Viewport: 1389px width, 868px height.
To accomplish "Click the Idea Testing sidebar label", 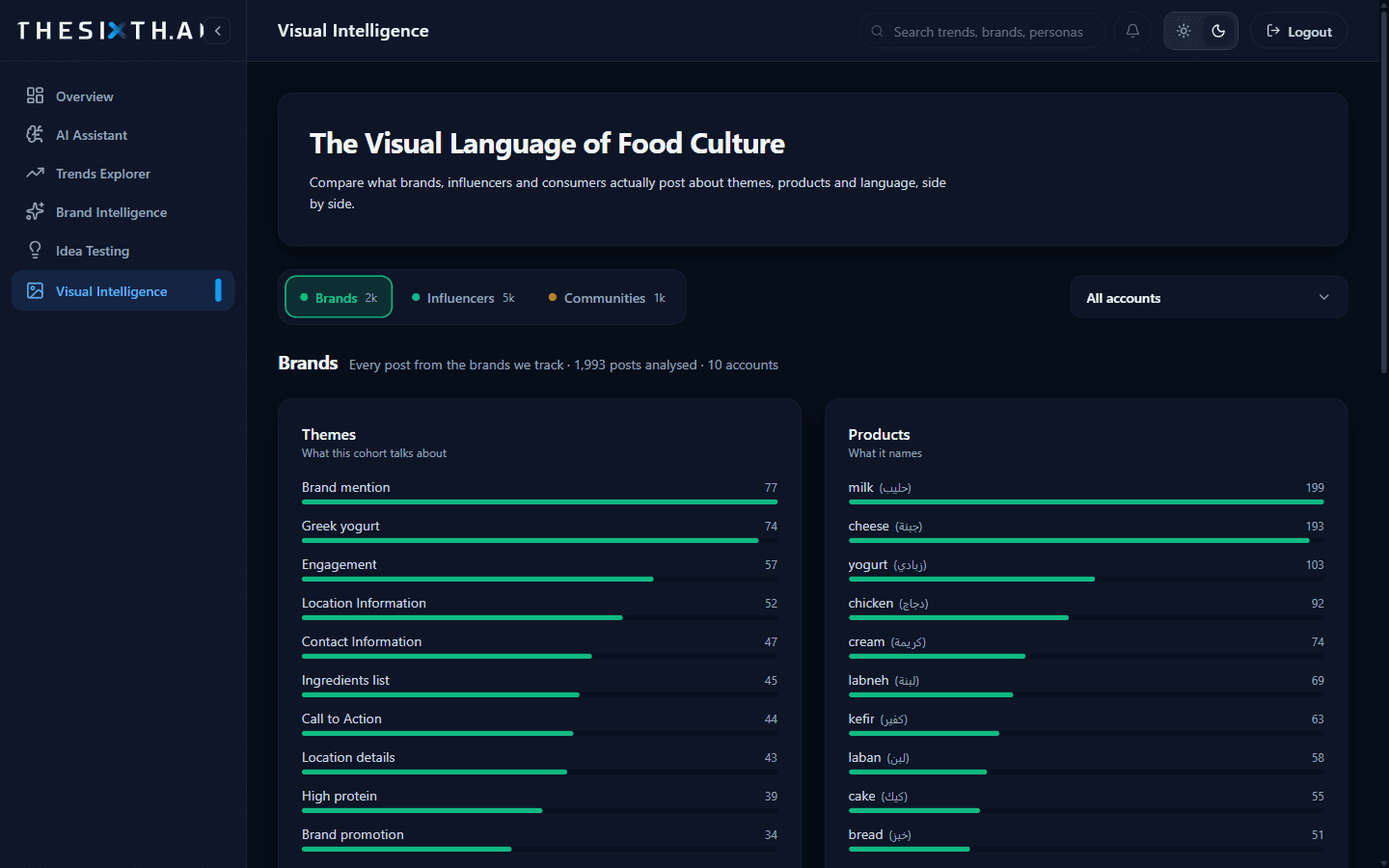I will 93,251.
